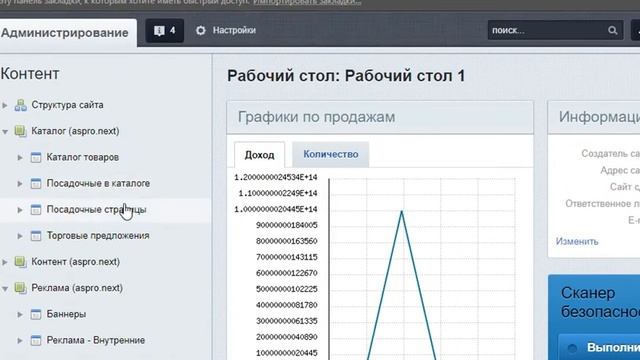Expand Баннеры node
The image size is (640, 360).
point(20,314)
